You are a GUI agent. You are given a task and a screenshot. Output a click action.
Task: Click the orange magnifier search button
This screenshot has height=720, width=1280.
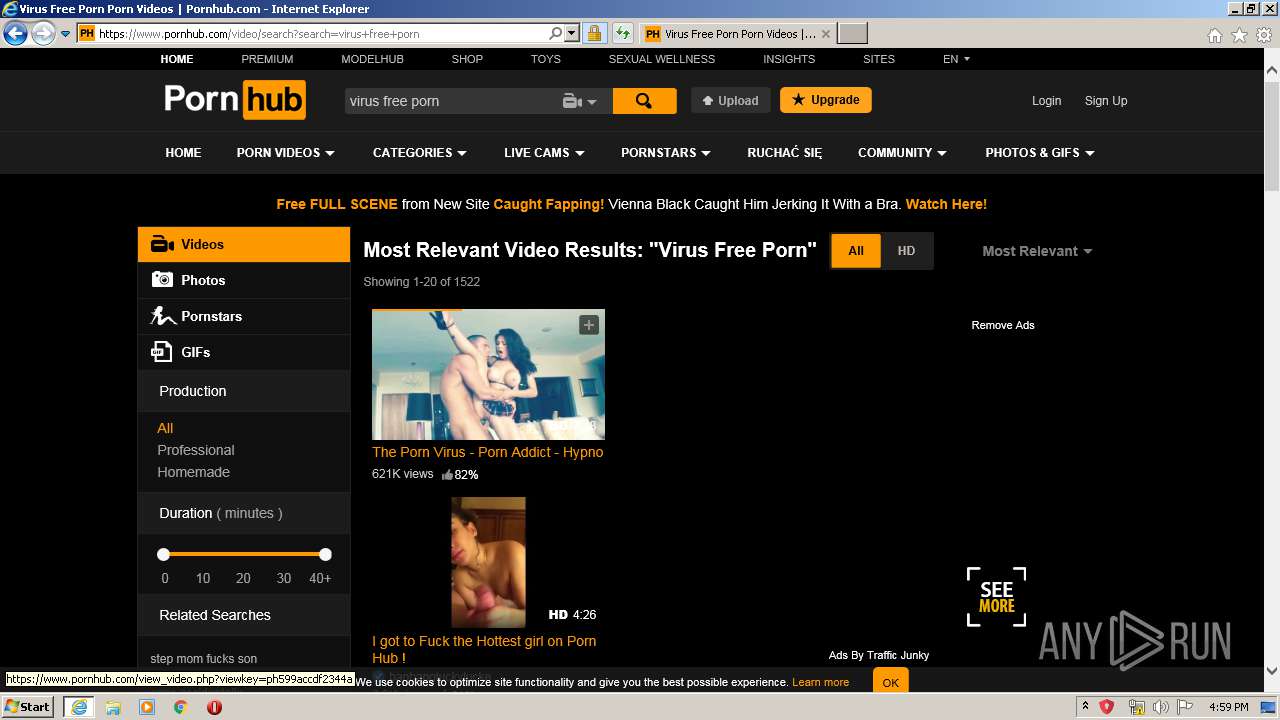click(644, 101)
